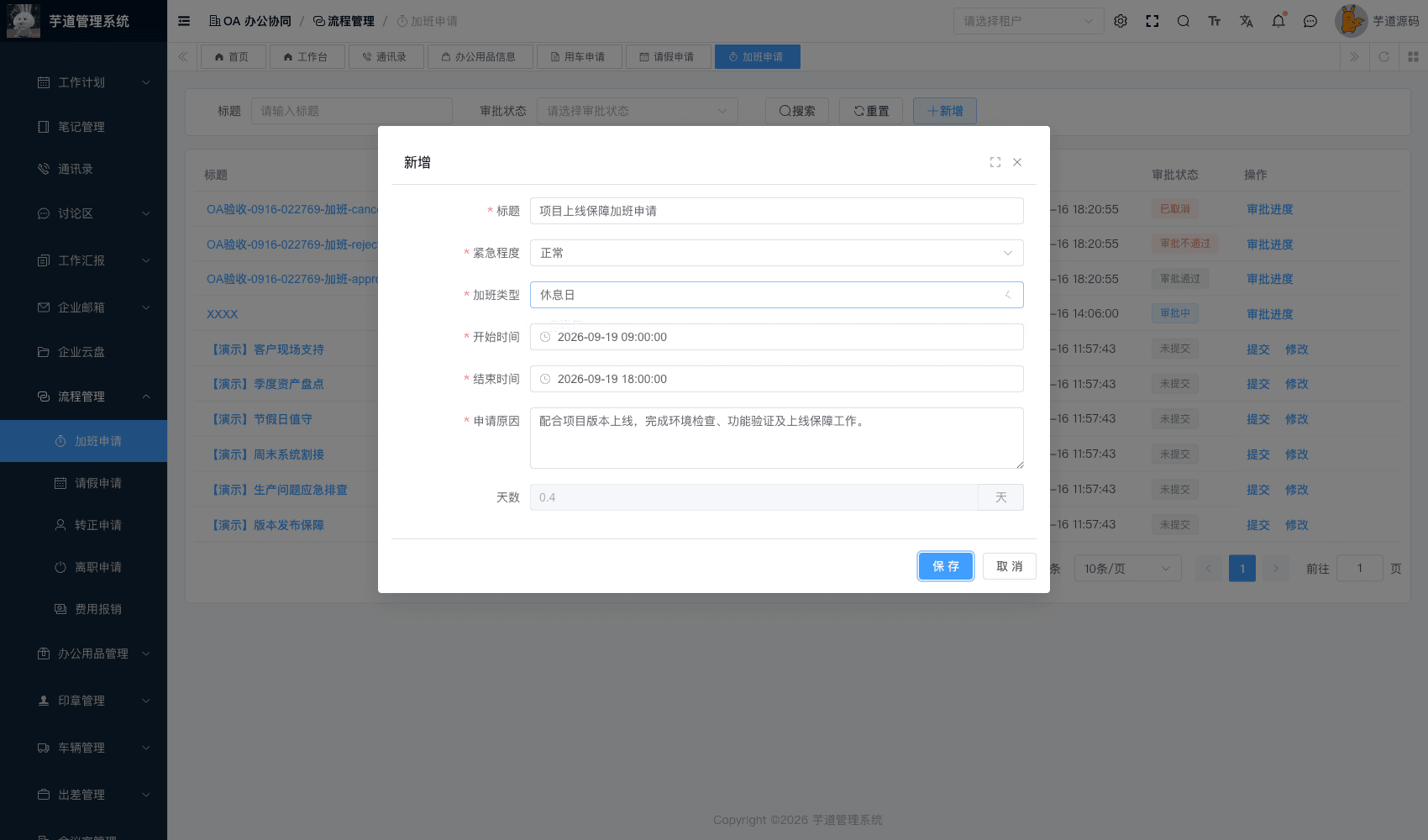
Task: Click the clock icon in 结束时间 field
Action: (x=545, y=379)
